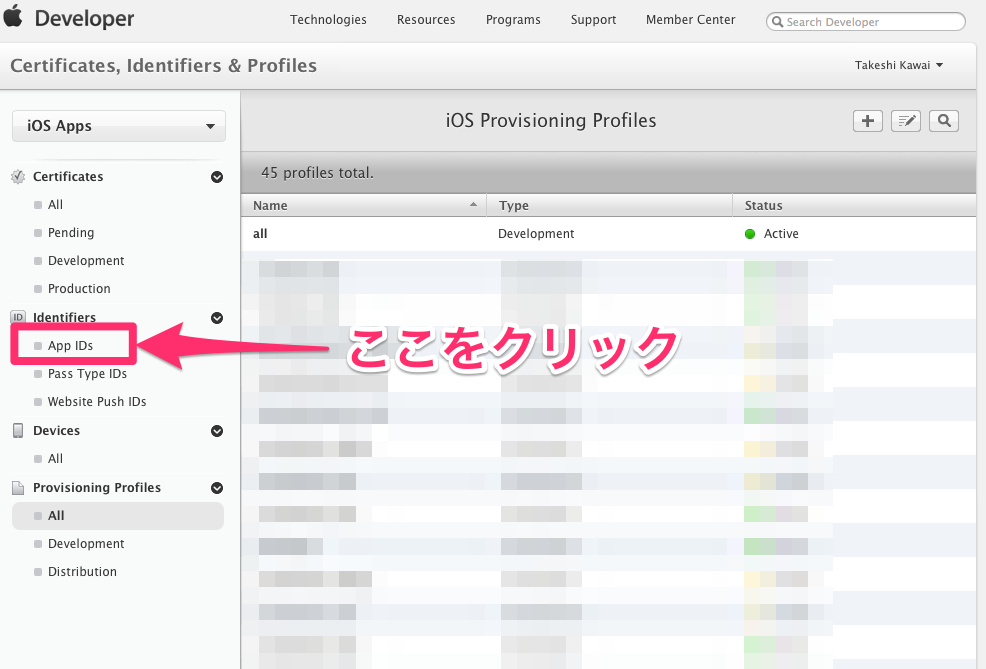This screenshot has width=986, height=669.
Task: Select the profile named all
Action: 260,234
